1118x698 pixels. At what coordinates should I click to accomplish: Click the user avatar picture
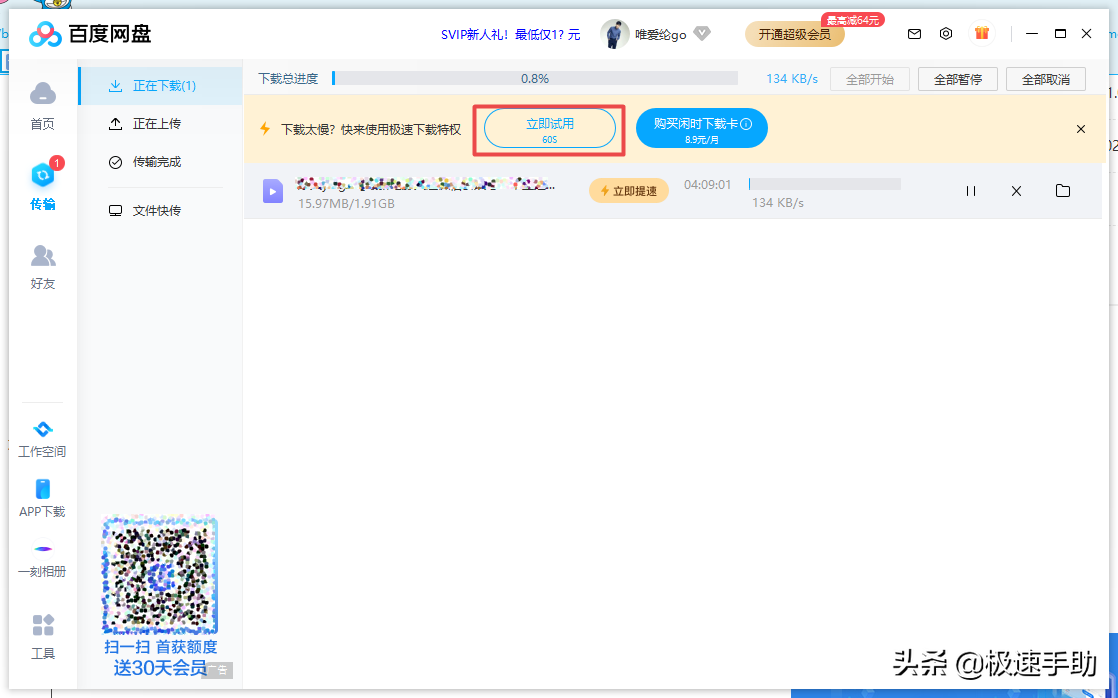[x=615, y=34]
